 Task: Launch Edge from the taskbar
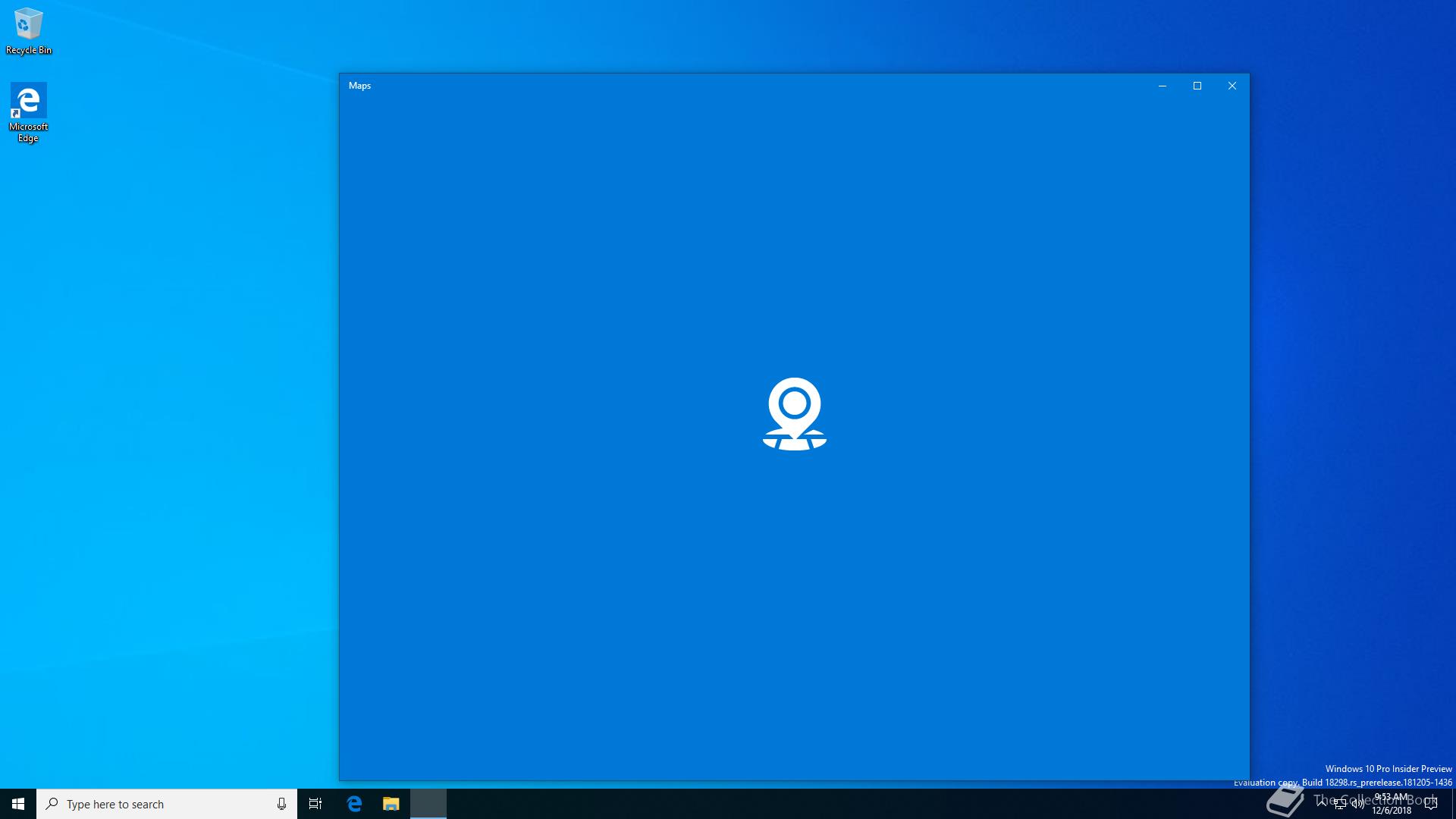coord(354,804)
